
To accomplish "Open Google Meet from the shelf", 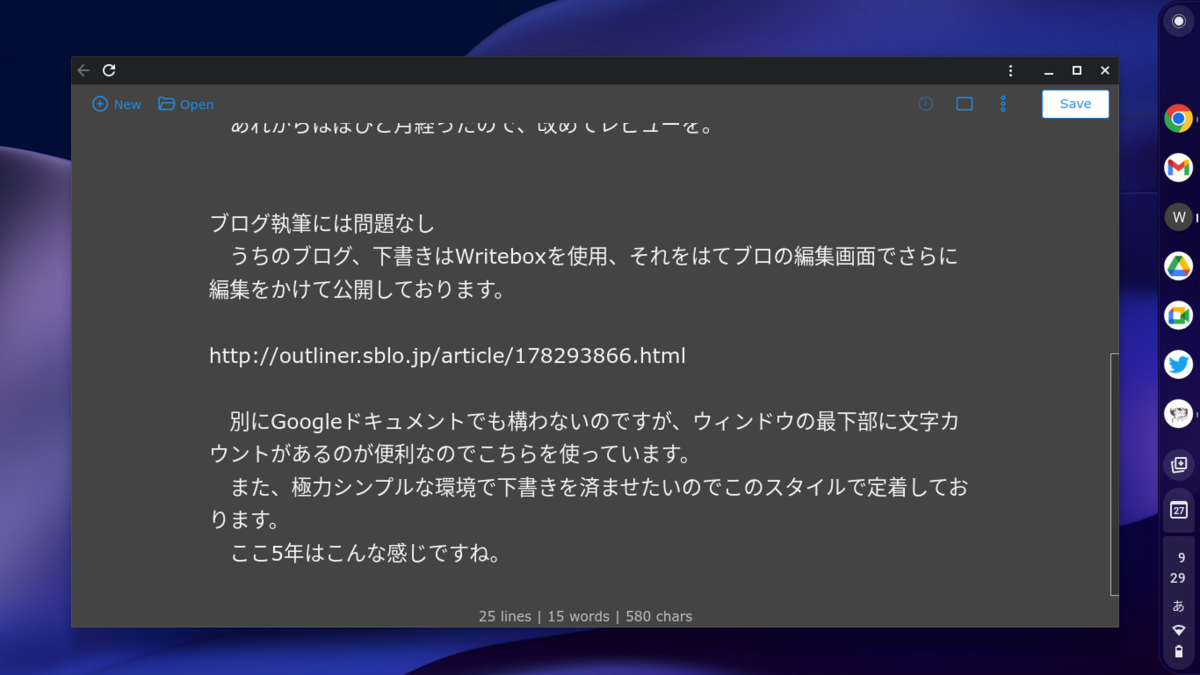I will click(1178, 315).
